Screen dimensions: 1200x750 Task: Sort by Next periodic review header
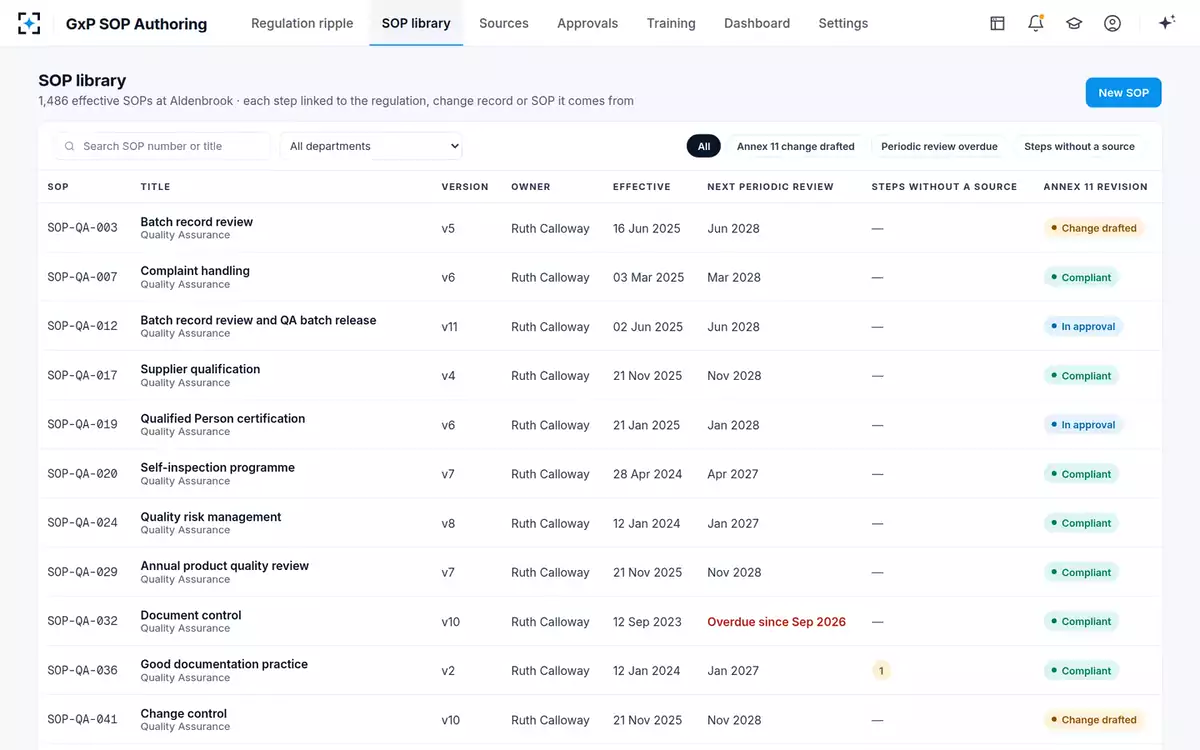point(770,187)
